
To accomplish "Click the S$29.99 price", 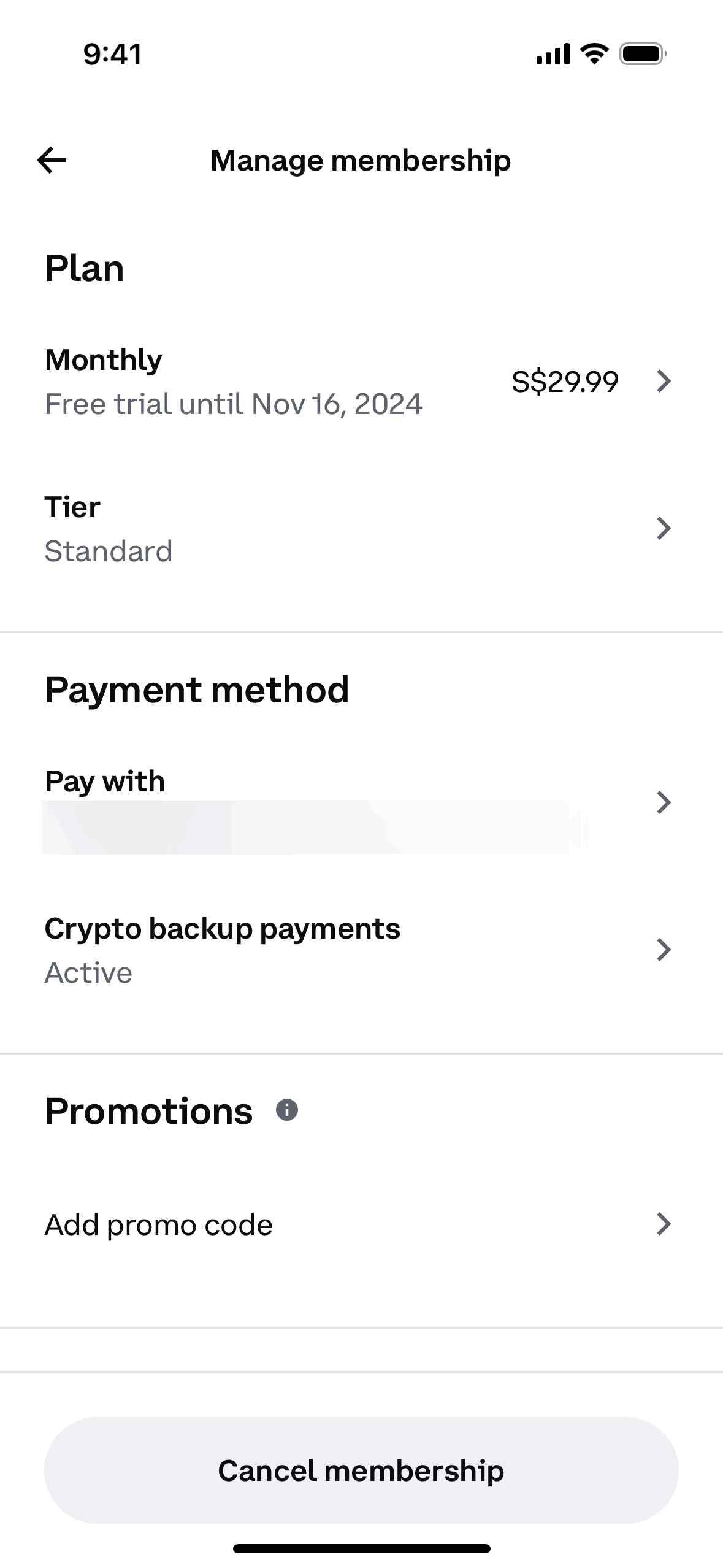I will tap(565, 382).
